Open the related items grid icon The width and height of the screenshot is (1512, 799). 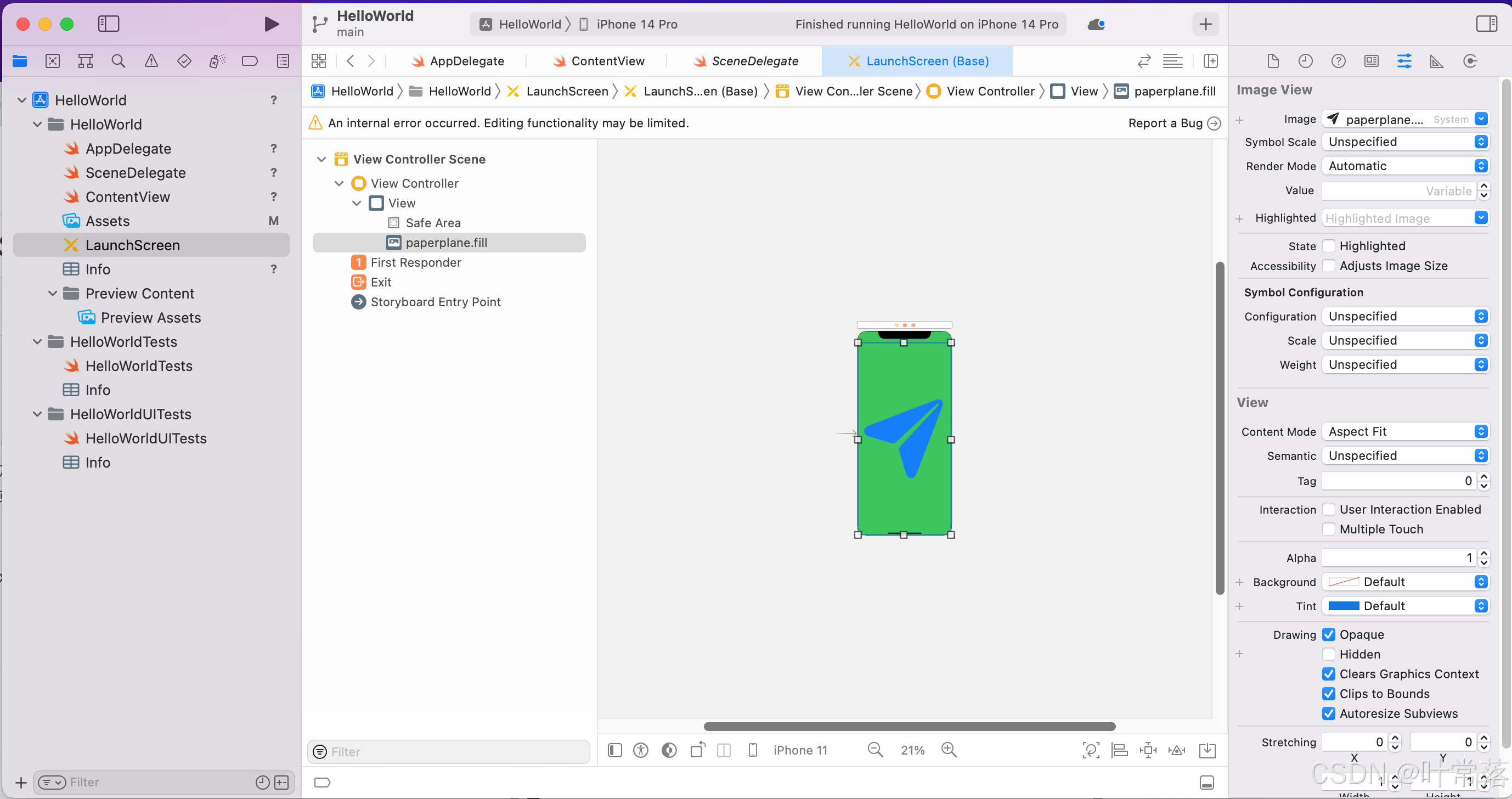pyautogui.click(x=319, y=61)
